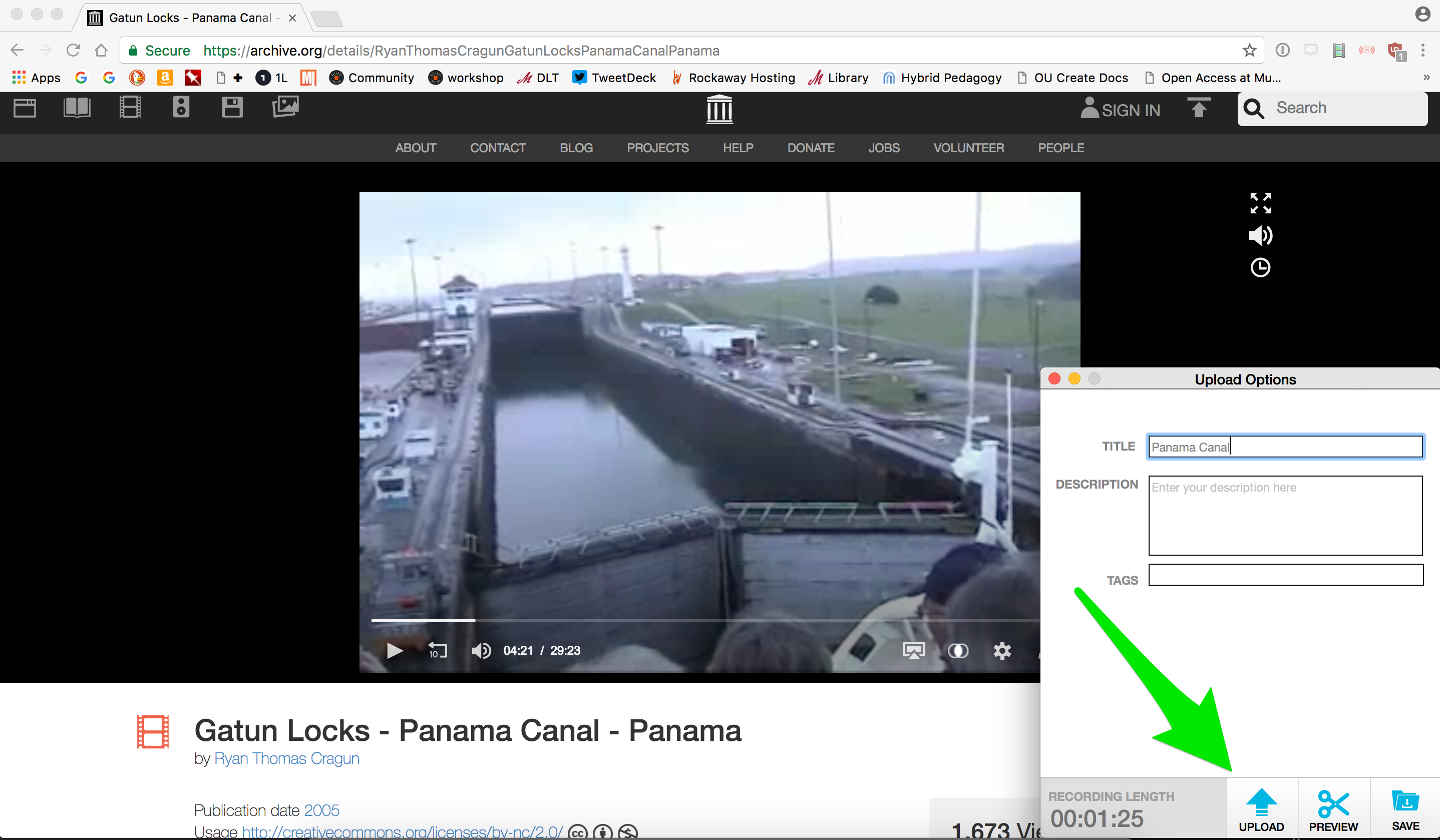Open the JOBS menu item
1440x840 pixels.
[884, 148]
